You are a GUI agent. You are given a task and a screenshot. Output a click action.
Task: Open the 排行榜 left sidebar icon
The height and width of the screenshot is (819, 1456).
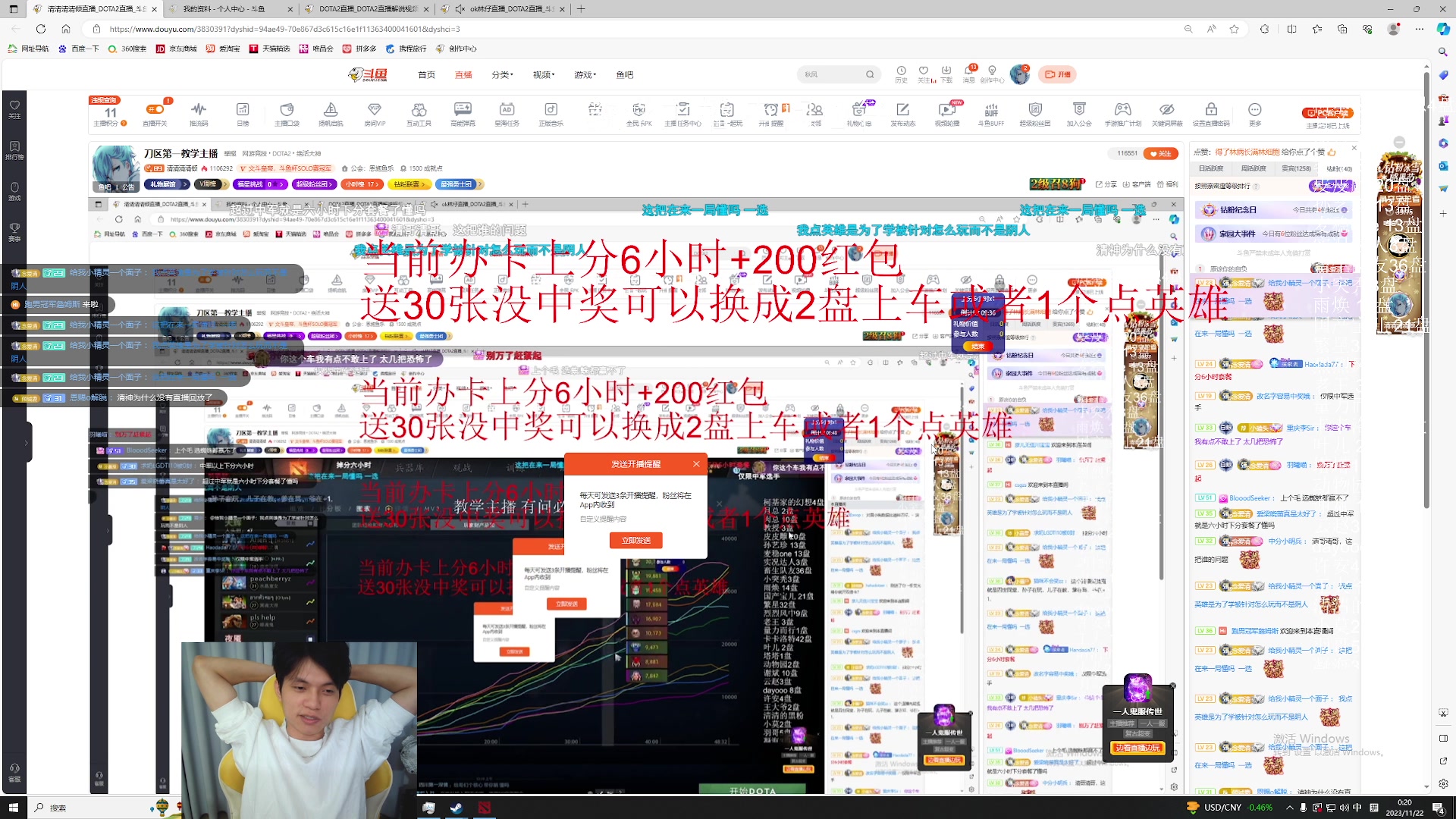point(14,150)
